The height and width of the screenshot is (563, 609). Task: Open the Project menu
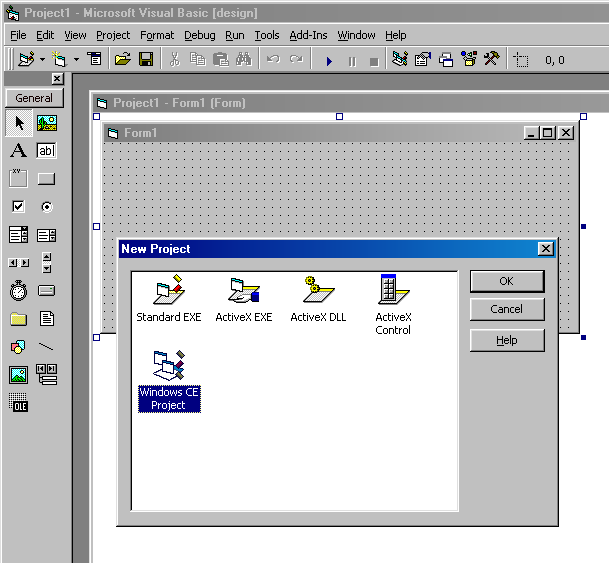coord(113,35)
